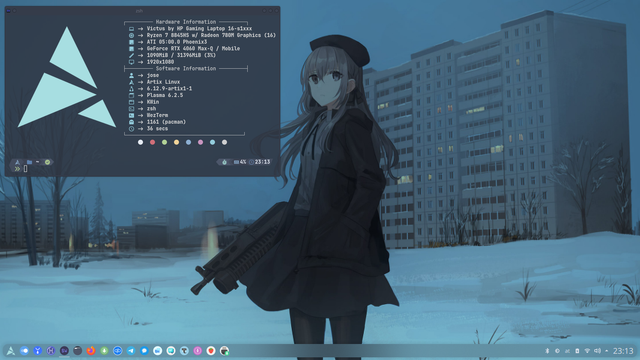This screenshot has width=640, height=360.
Task: Click the green color dot in terminal
Action: tap(164, 142)
